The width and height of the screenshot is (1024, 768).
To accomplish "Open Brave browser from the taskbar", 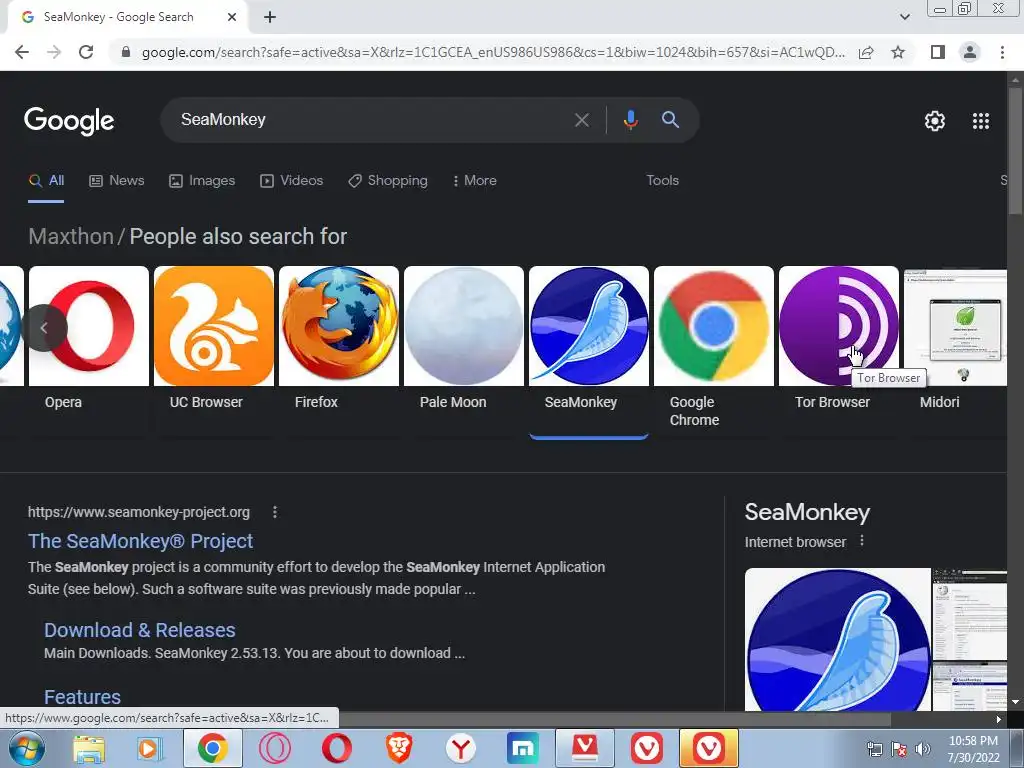I will (398, 748).
